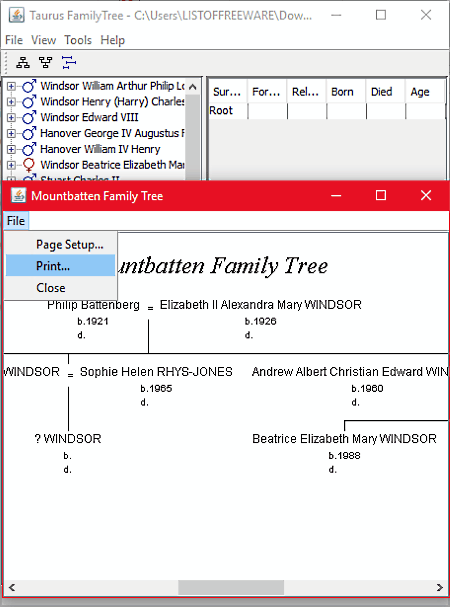Select the Root cell in the table

pyautogui.click(x=228, y=111)
